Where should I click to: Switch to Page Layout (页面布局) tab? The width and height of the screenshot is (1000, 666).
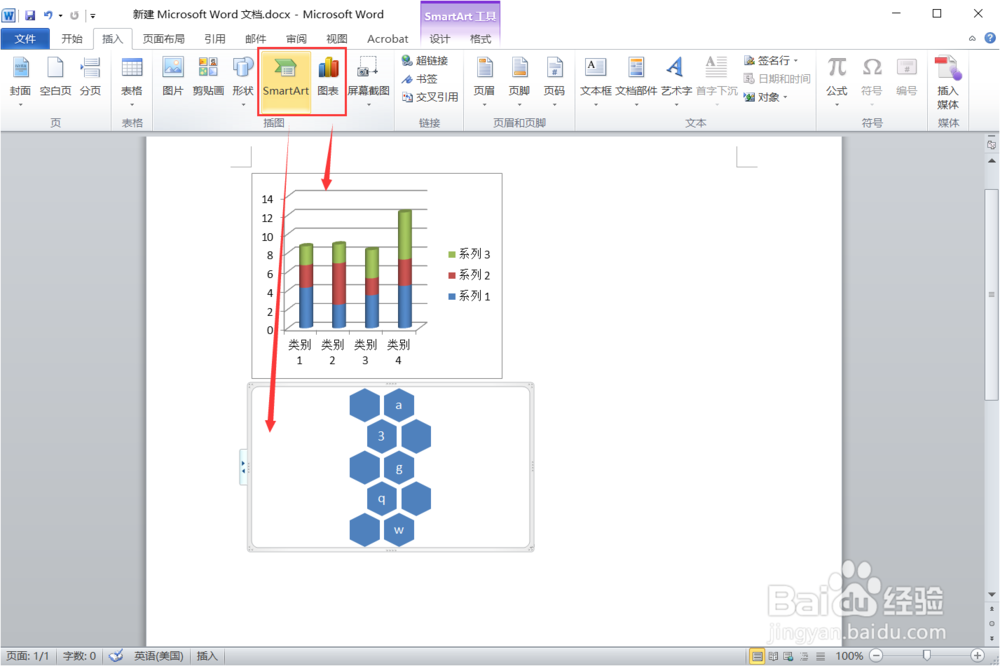(x=163, y=39)
